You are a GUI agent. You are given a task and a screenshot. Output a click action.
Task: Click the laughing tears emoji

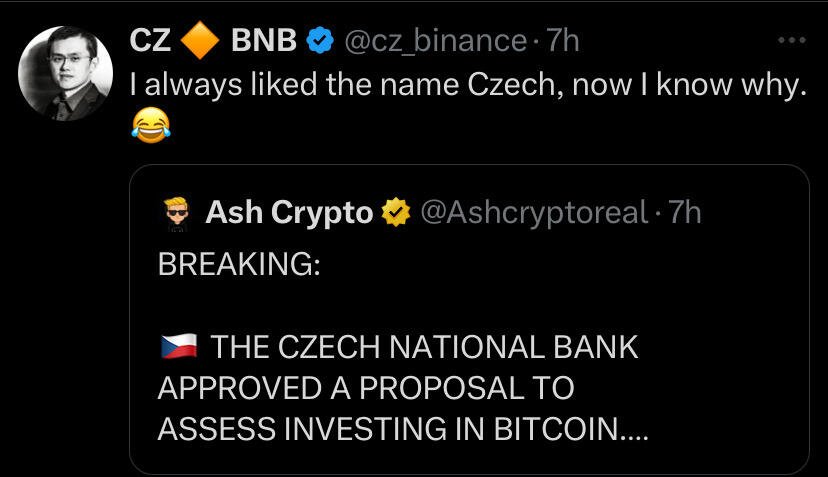150,125
